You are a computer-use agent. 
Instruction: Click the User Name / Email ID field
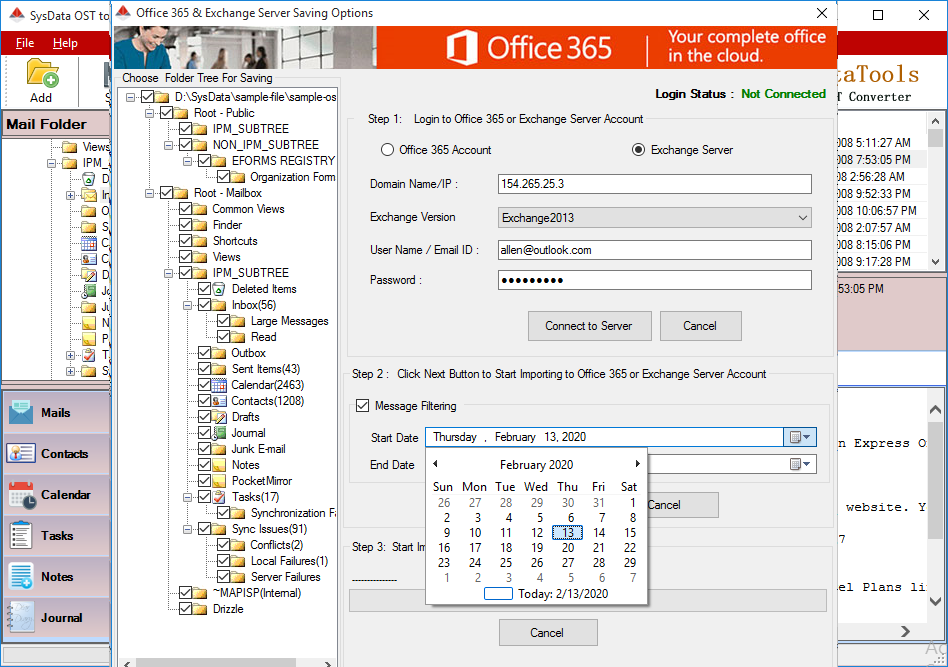pos(655,250)
